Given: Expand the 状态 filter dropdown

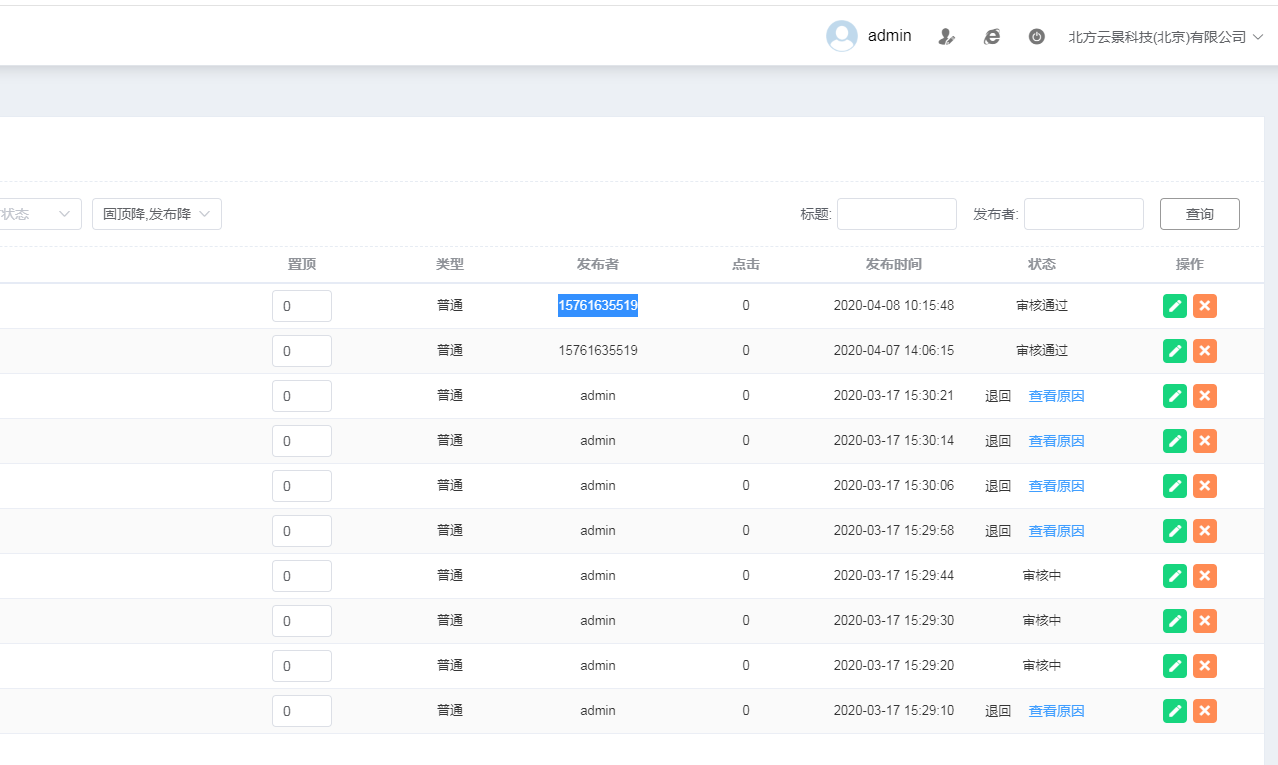Looking at the screenshot, I should tap(40, 214).
